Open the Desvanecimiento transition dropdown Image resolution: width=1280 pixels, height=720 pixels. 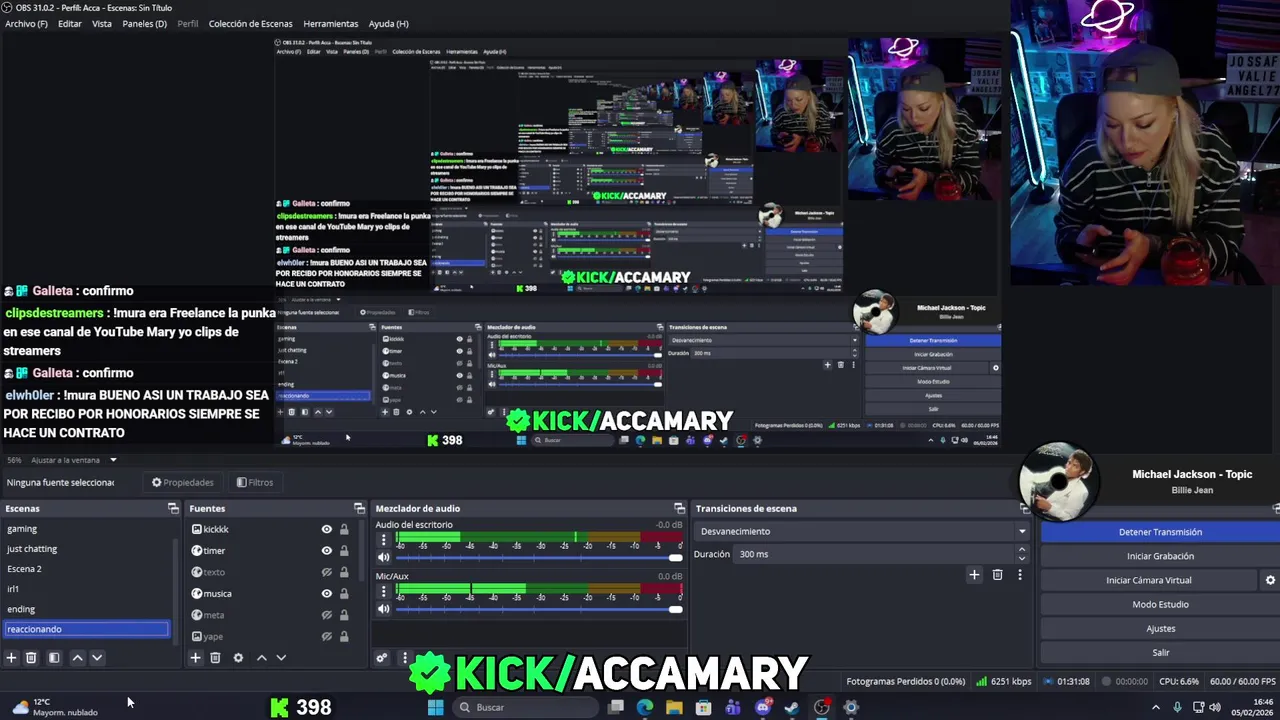862,532
